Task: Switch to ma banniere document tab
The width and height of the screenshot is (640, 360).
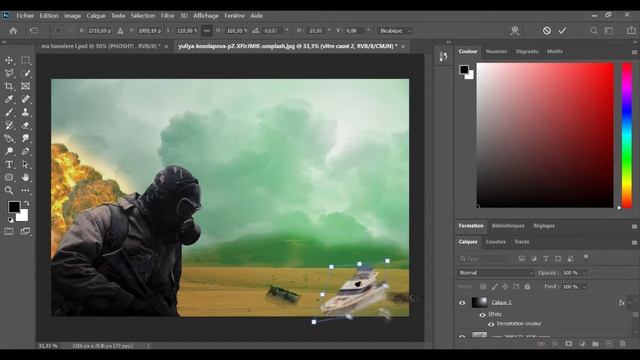Action: pyautogui.click(x=101, y=46)
